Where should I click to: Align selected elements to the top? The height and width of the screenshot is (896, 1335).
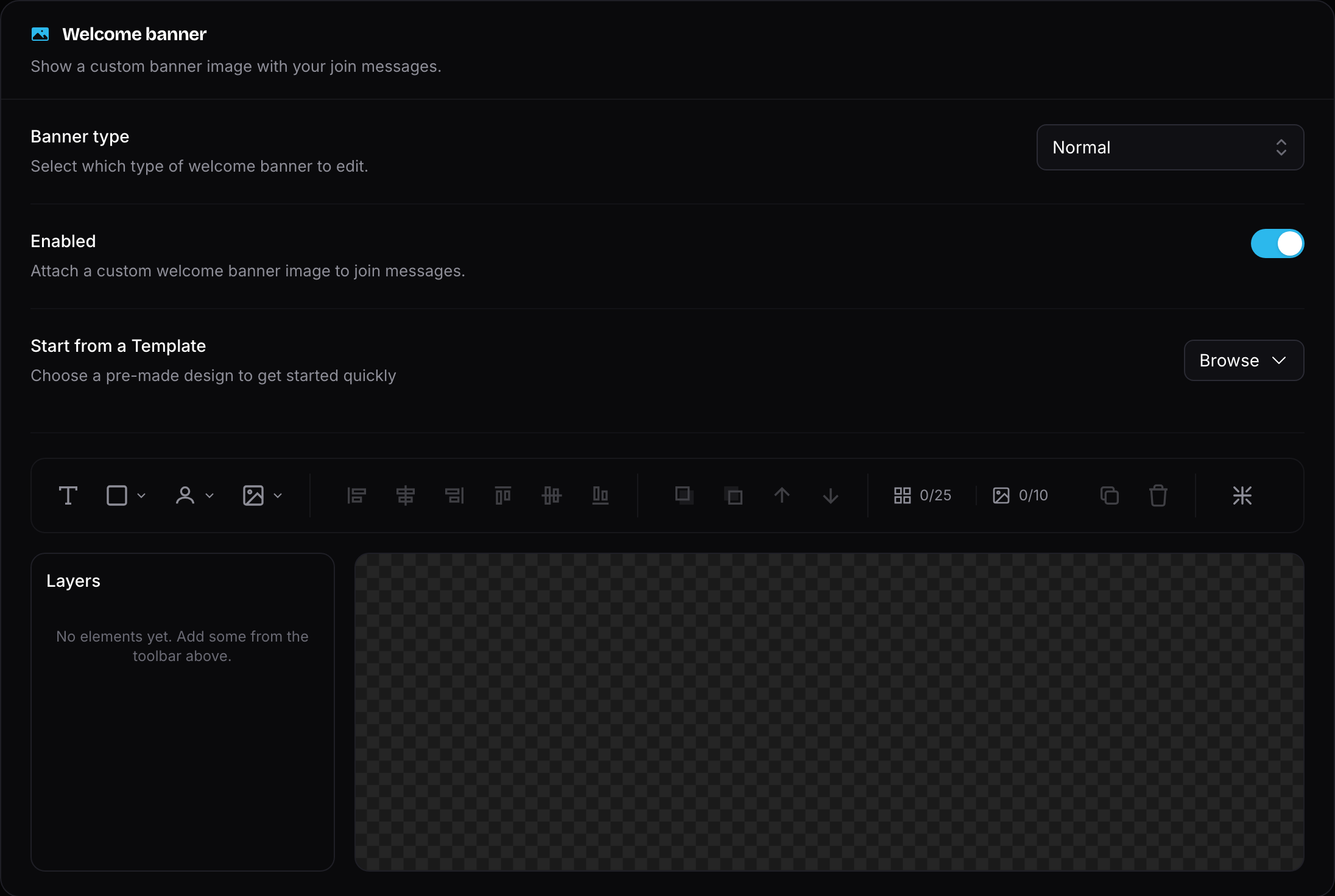coord(503,495)
